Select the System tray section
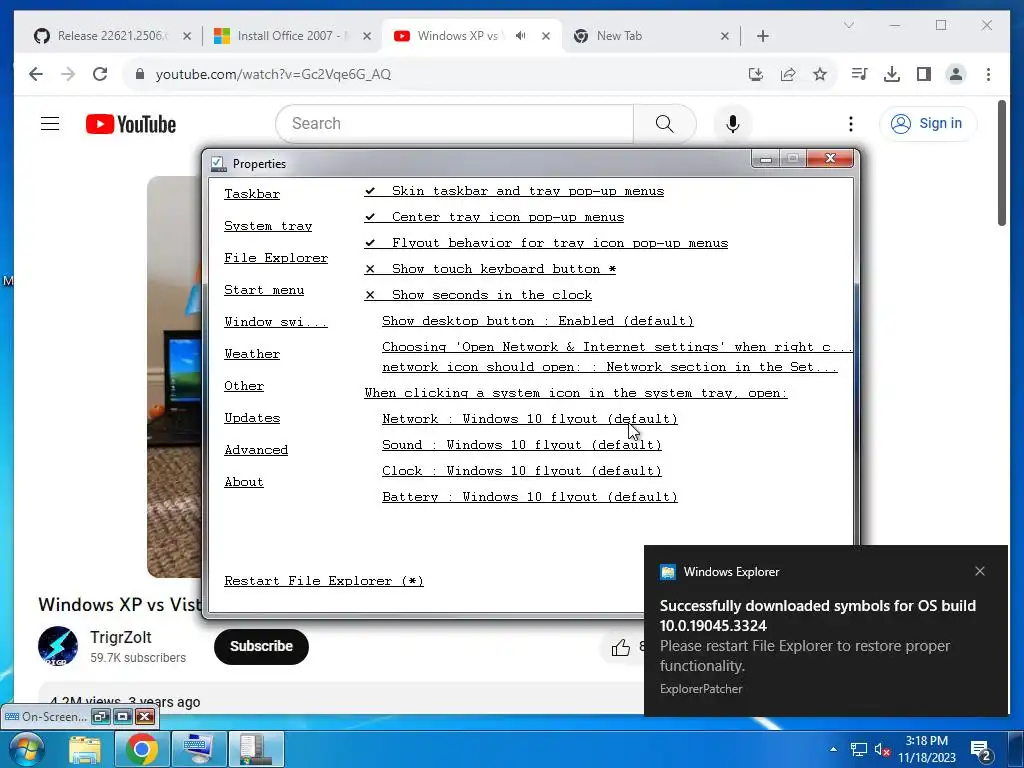1024x768 pixels. [268, 226]
